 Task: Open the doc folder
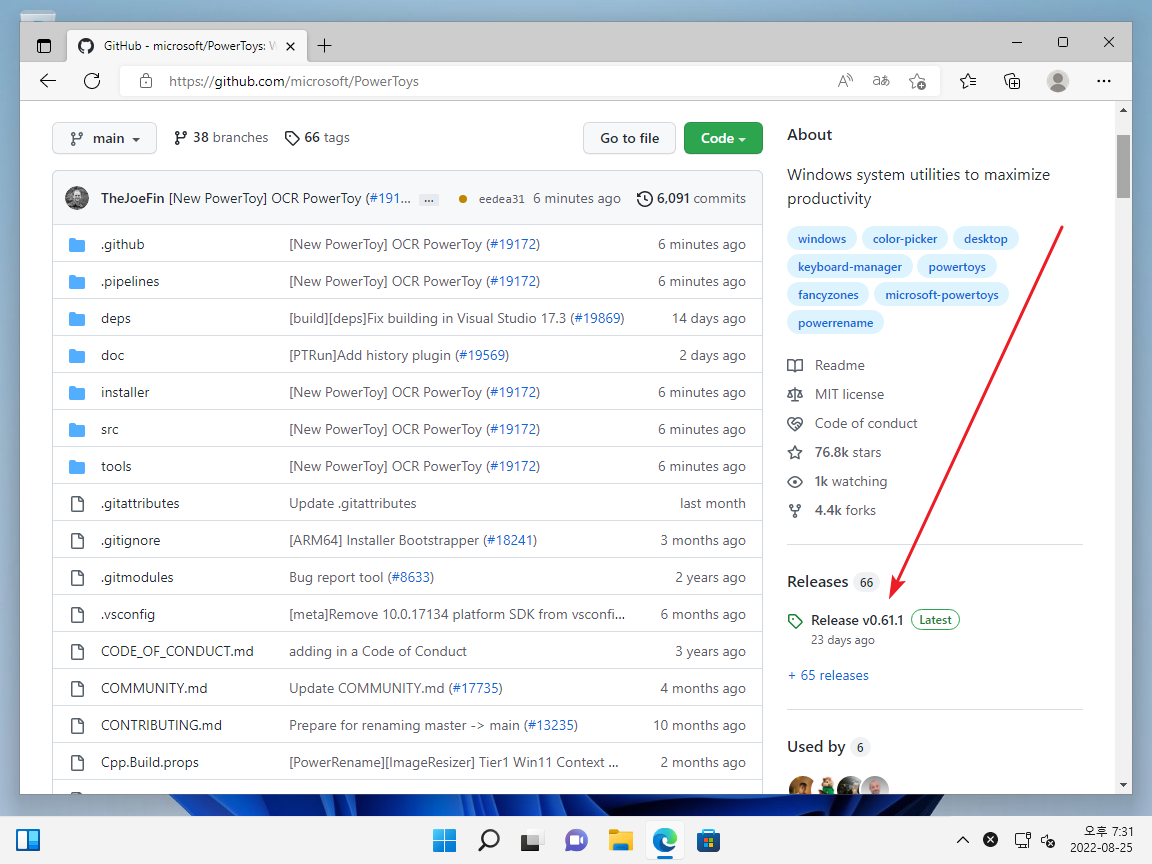(112, 355)
